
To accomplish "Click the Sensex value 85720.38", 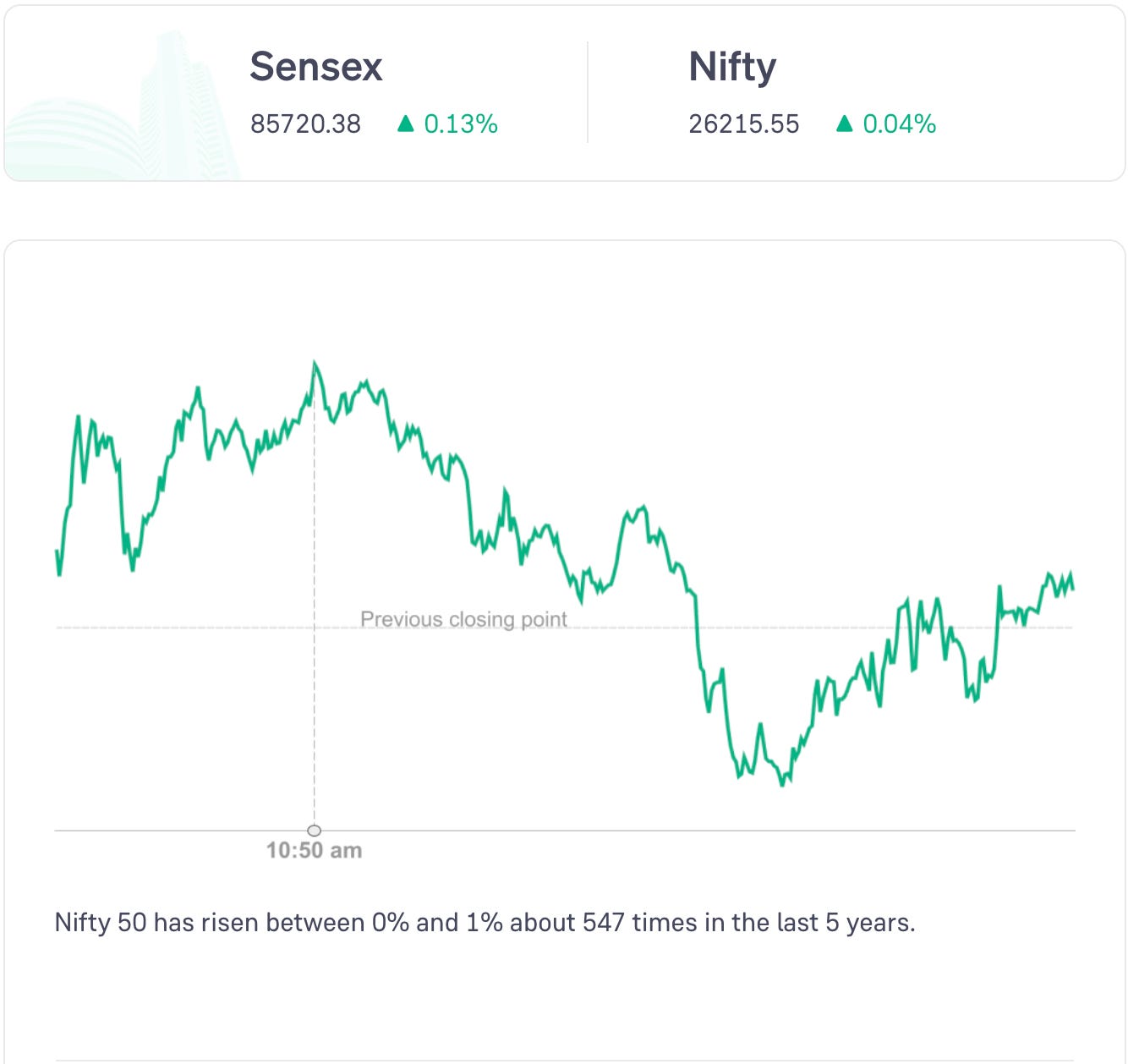I will tap(305, 124).
